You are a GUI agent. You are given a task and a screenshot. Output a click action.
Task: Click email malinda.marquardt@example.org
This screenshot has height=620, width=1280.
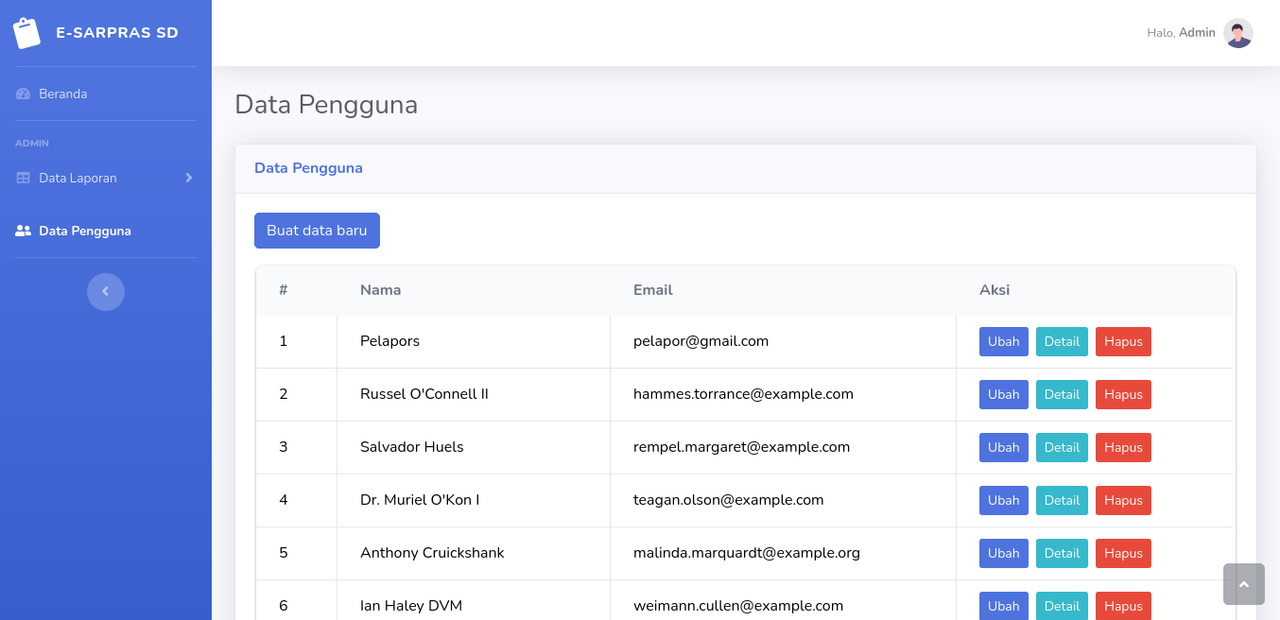coord(747,553)
